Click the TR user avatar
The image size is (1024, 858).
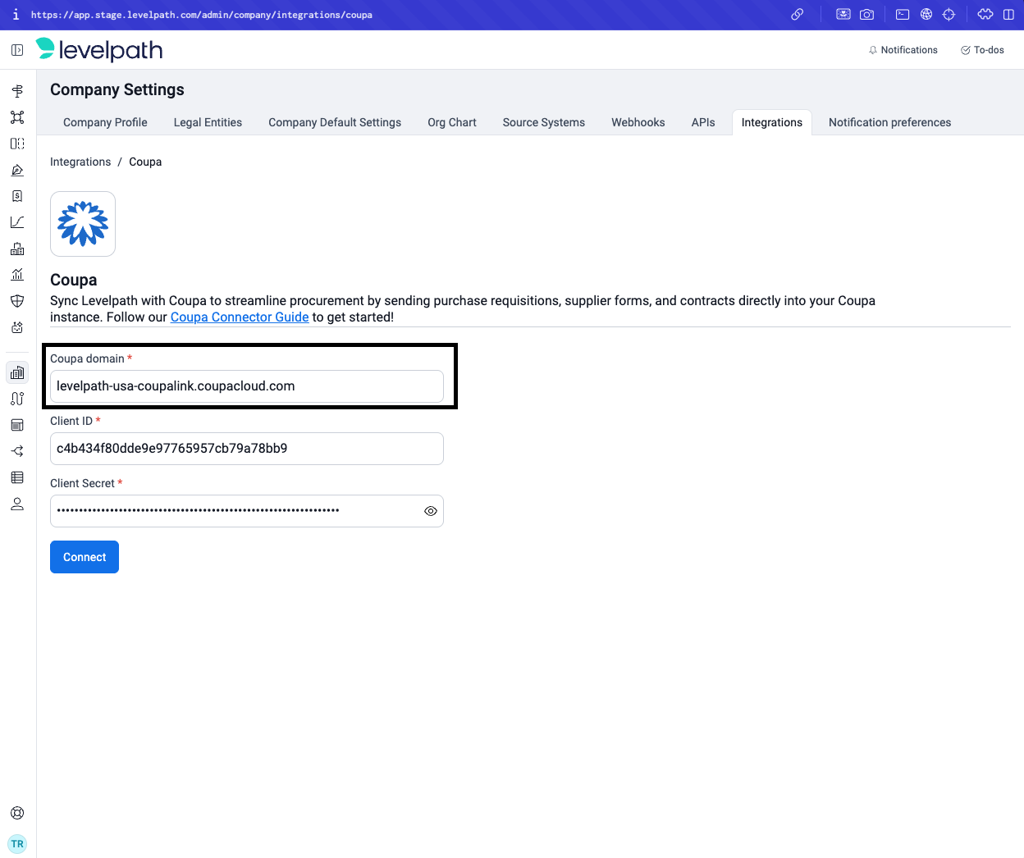click(17, 843)
